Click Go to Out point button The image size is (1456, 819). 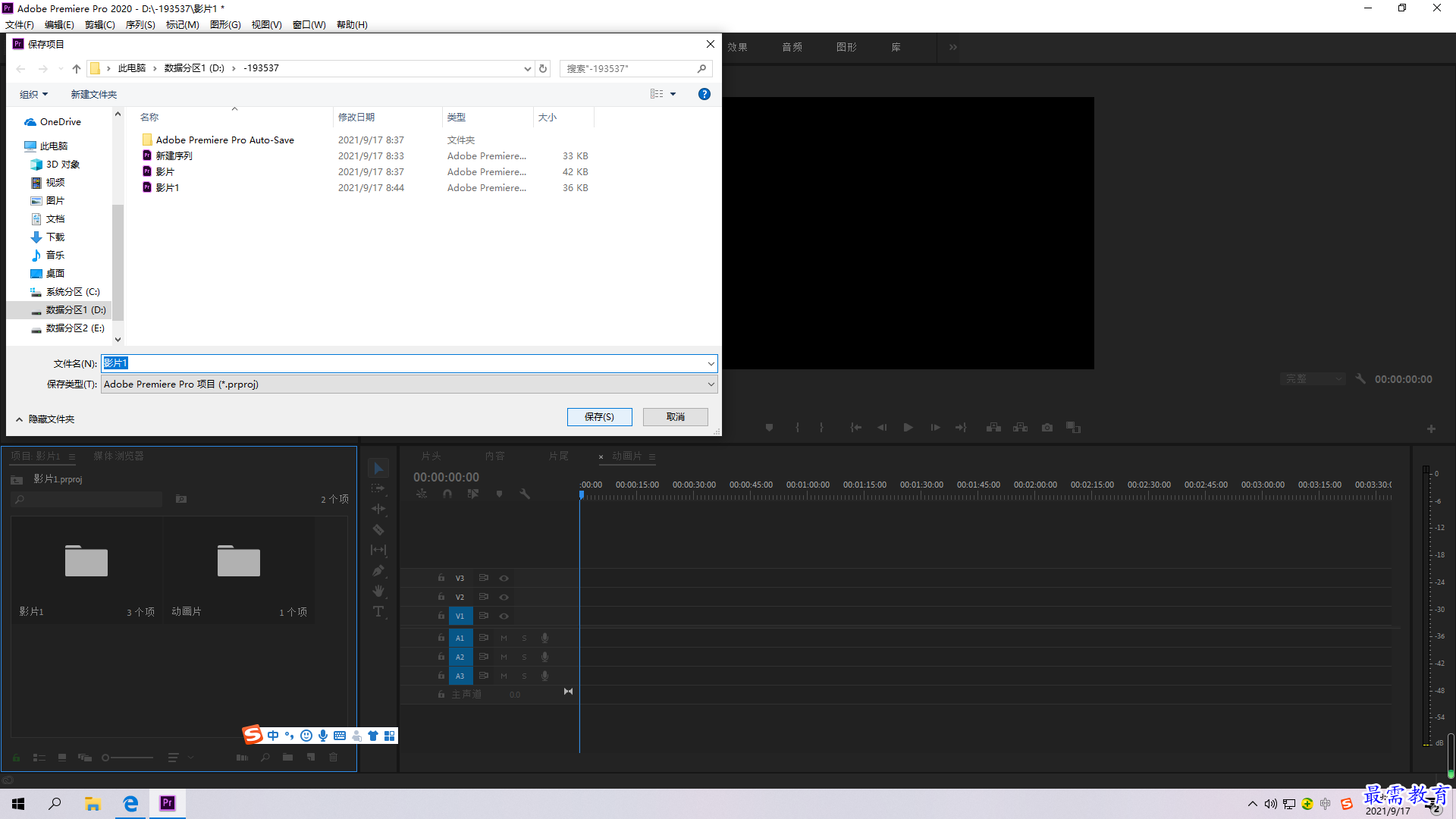(961, 428)
